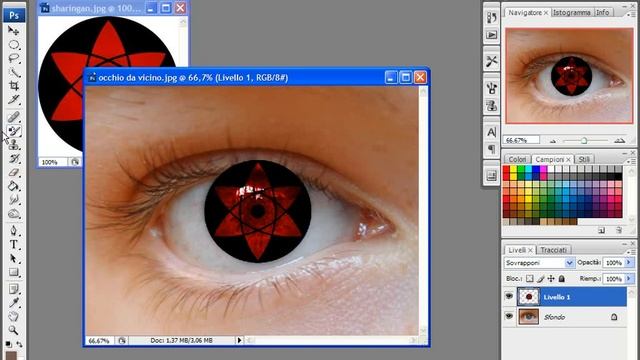Screen dimensions: 640x360
Task: Select the Notes tool
Action: pyautogui.click(x=13, y=289)
